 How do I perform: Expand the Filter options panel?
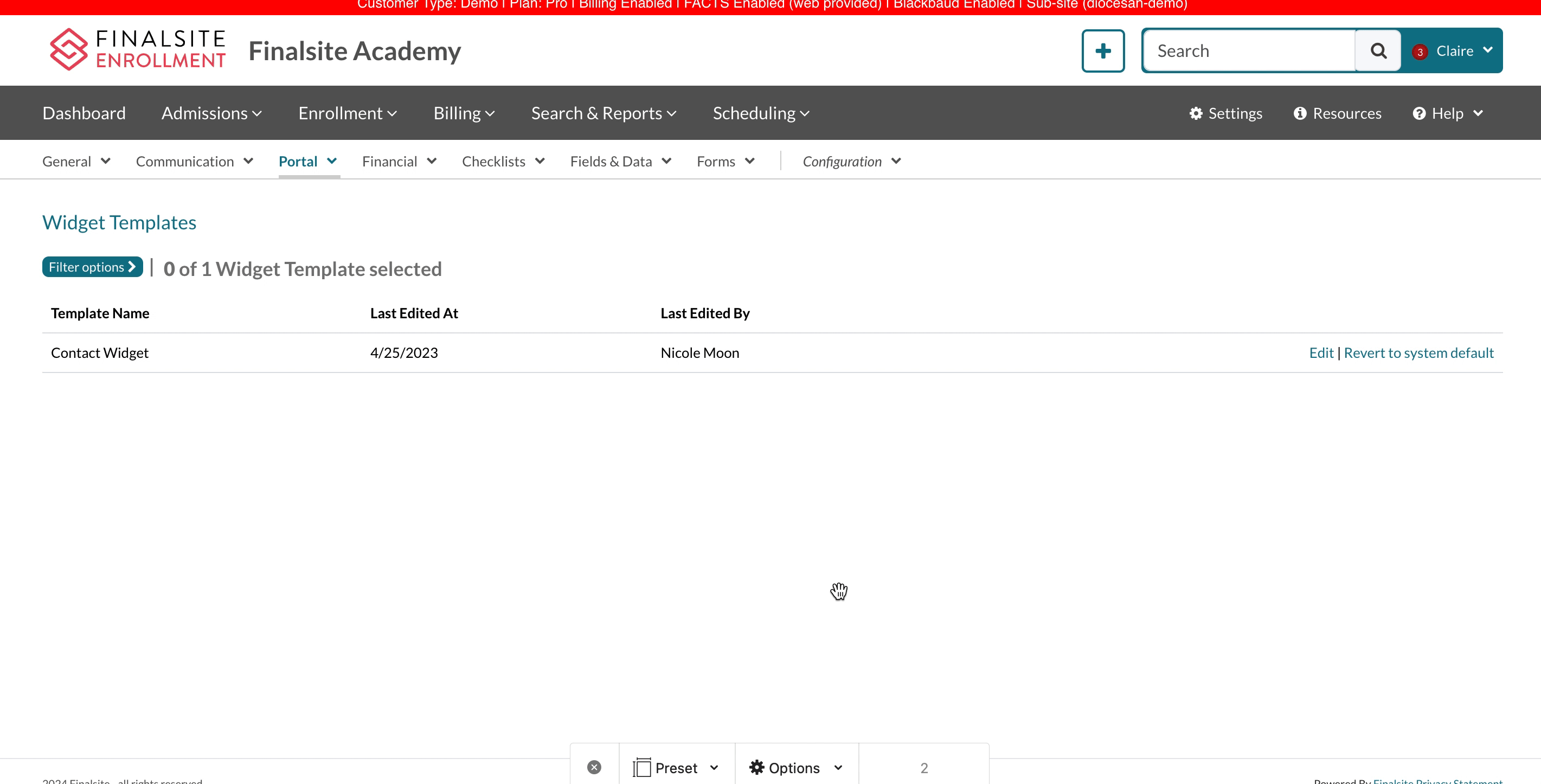92,267
